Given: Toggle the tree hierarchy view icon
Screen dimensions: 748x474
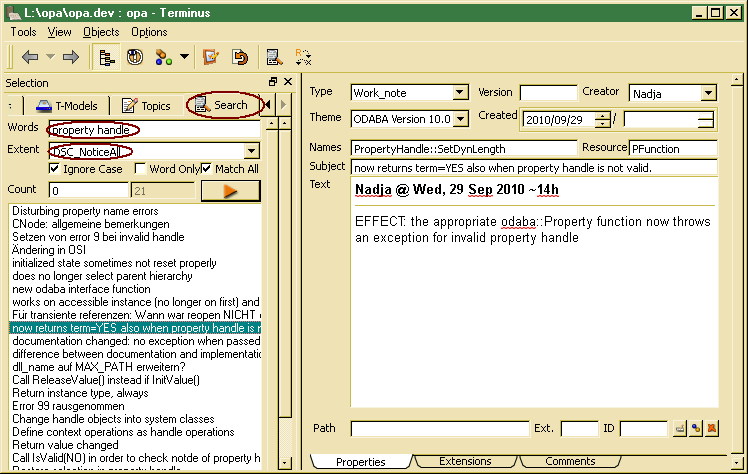Looking at the screenshot, I should (x=107, y=57).
